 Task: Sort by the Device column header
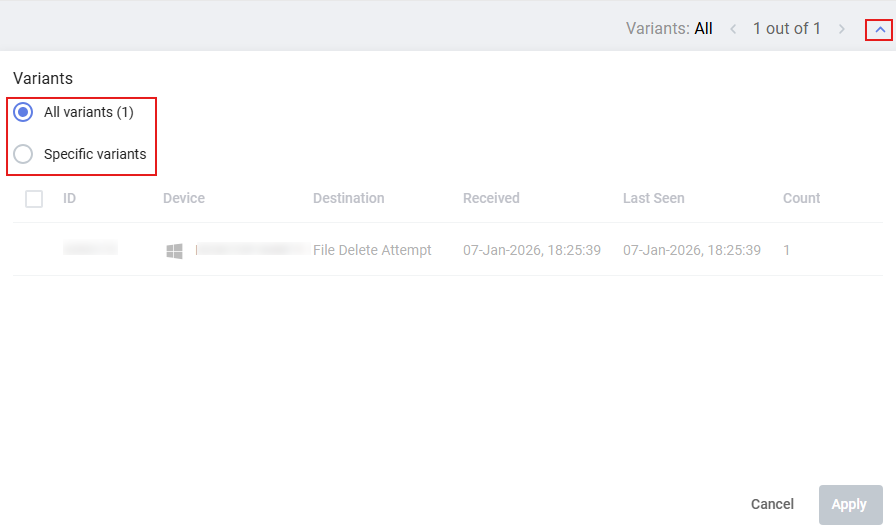coord(184,199)
